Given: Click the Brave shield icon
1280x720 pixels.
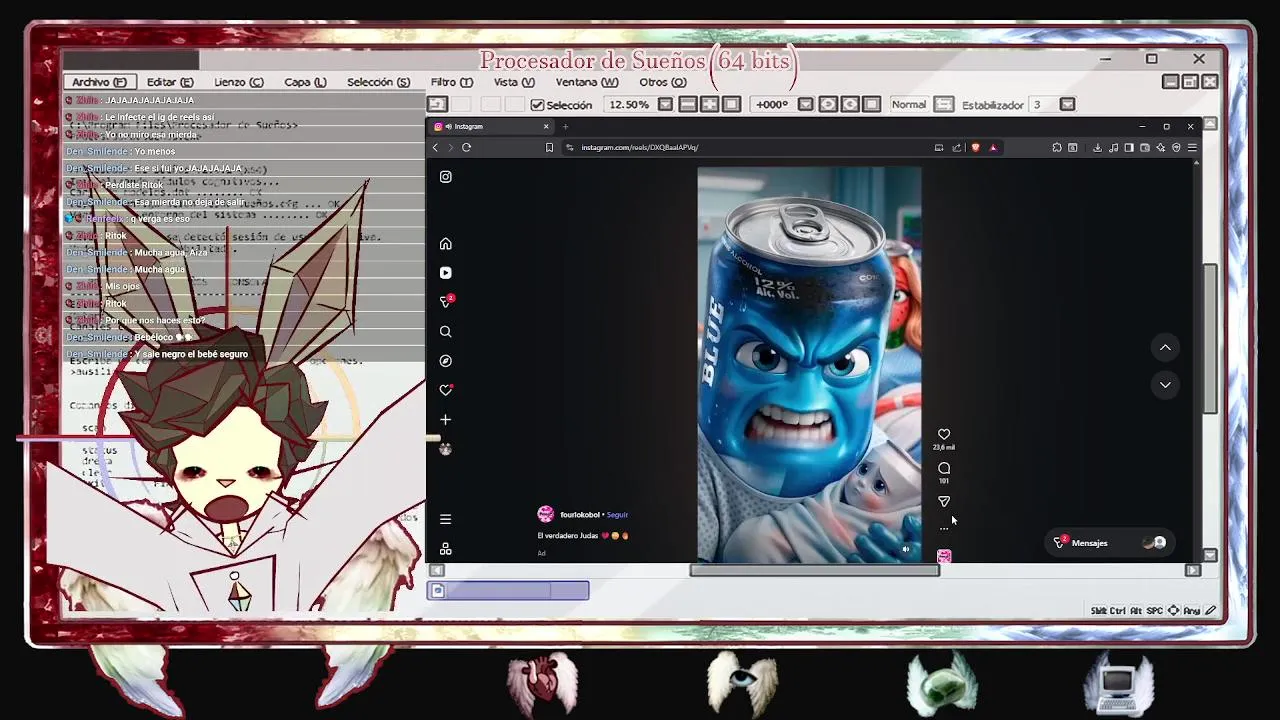Looking at the screenshot, I should pyautogui.click(x=976, y=147).
